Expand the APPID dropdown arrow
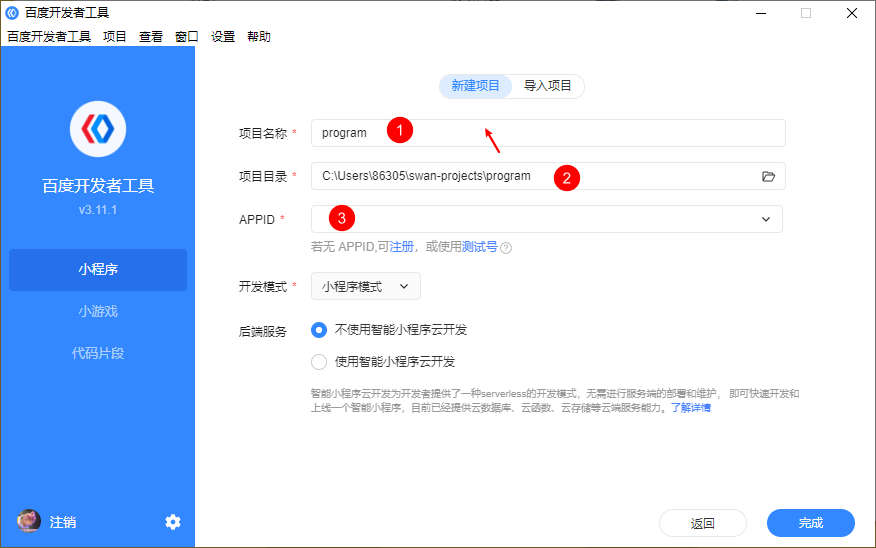 coord(766,220)
